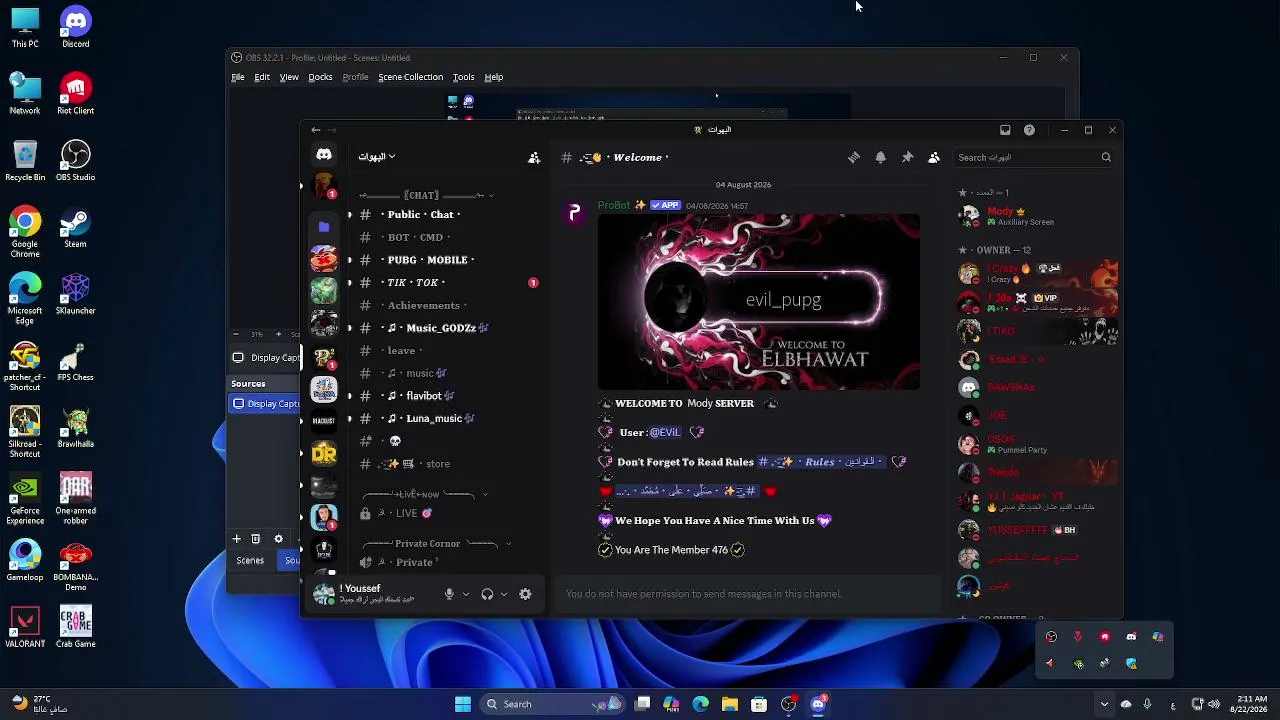This screenshot has width=1280, height=720.
Task: Open Discord direct messages home icon
Action: 323,155
